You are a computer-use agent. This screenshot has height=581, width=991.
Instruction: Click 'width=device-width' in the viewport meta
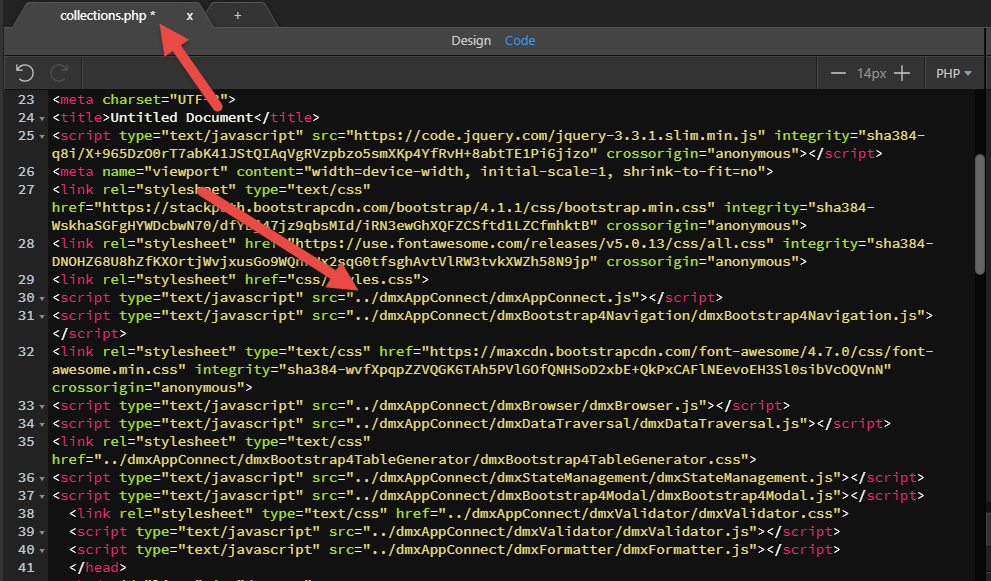(x=388, y=171)
